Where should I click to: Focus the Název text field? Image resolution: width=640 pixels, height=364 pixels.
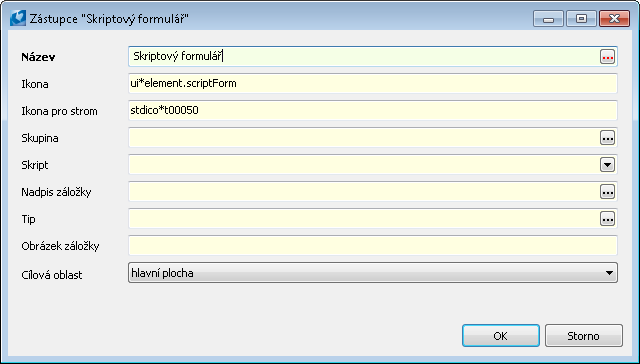click(364, 56)
